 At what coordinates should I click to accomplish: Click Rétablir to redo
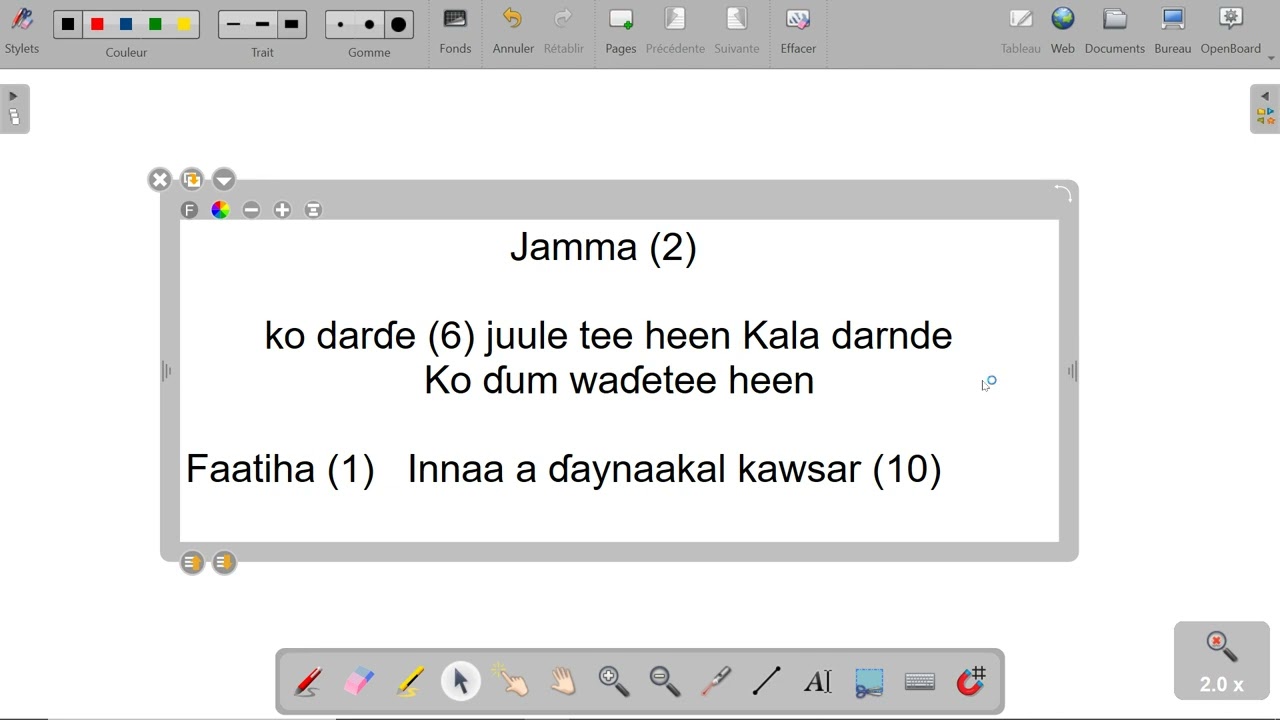pos(564,31)
